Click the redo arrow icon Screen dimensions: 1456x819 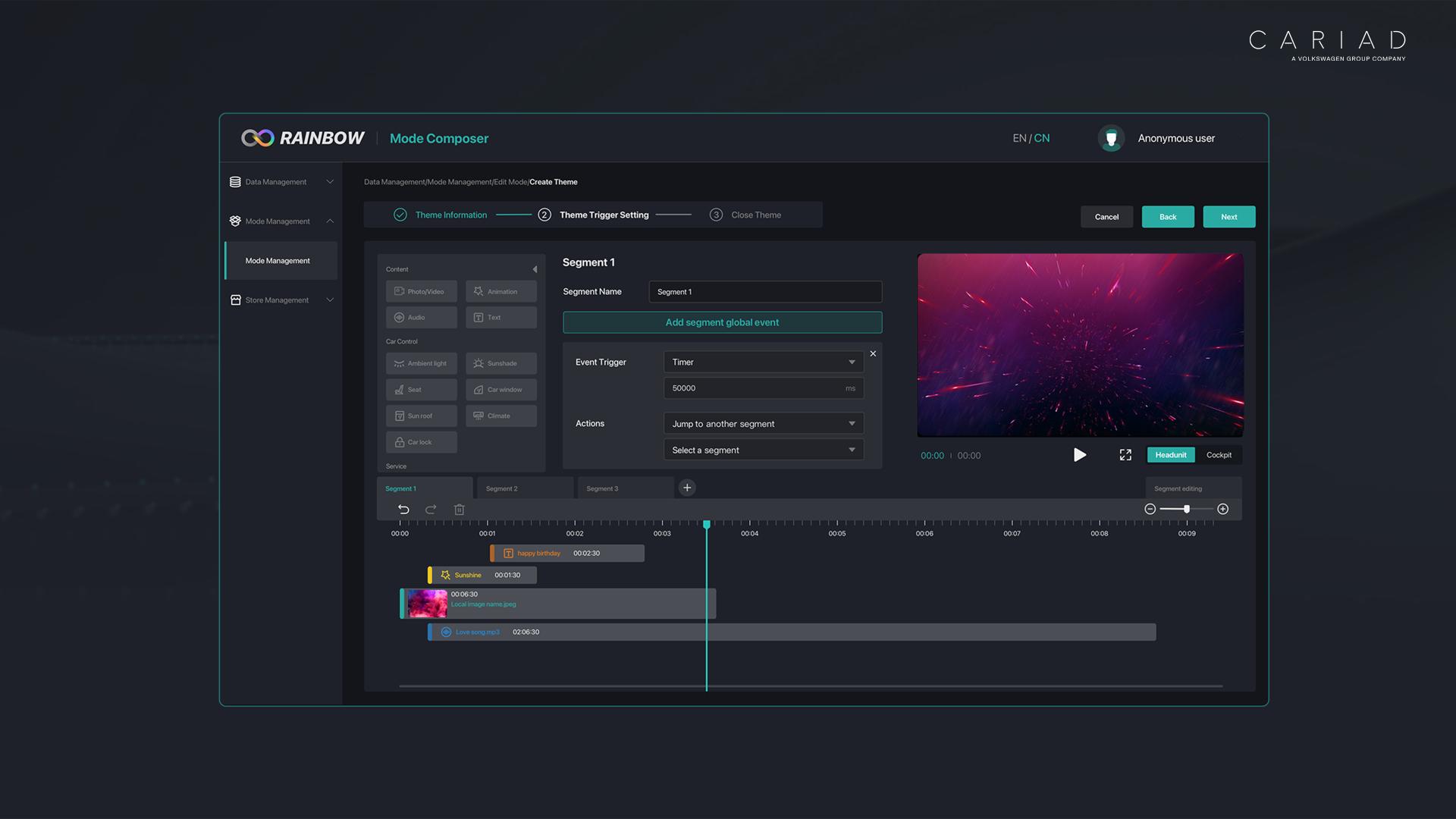(431, 510)
